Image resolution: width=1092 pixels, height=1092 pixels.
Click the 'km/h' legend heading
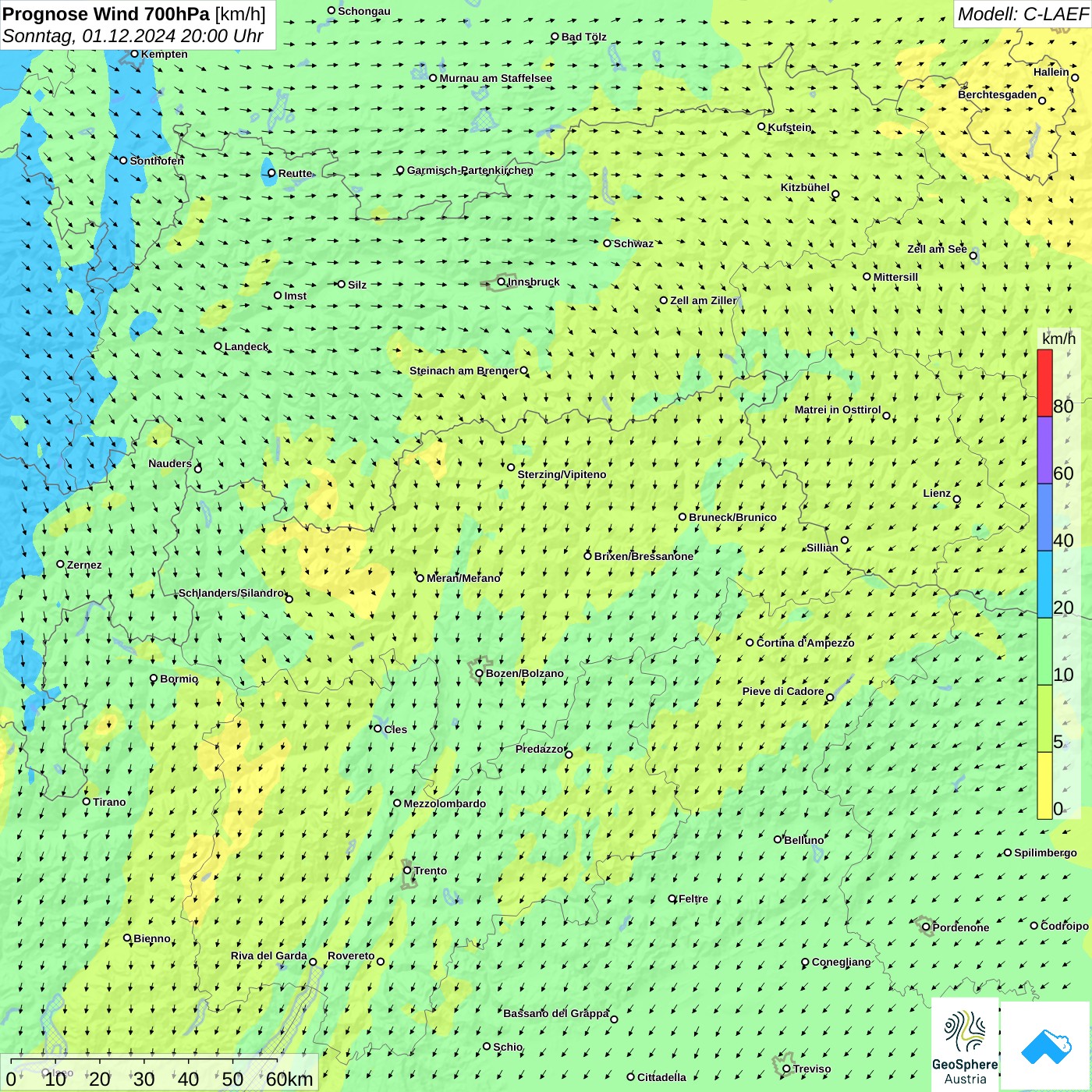(x=1058, y=339)
